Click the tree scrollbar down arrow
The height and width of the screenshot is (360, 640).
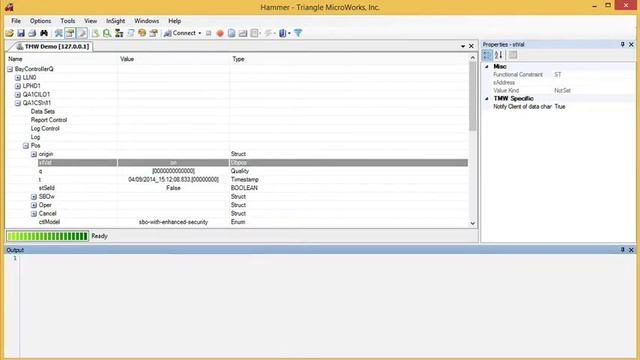(x=473, y=223)
